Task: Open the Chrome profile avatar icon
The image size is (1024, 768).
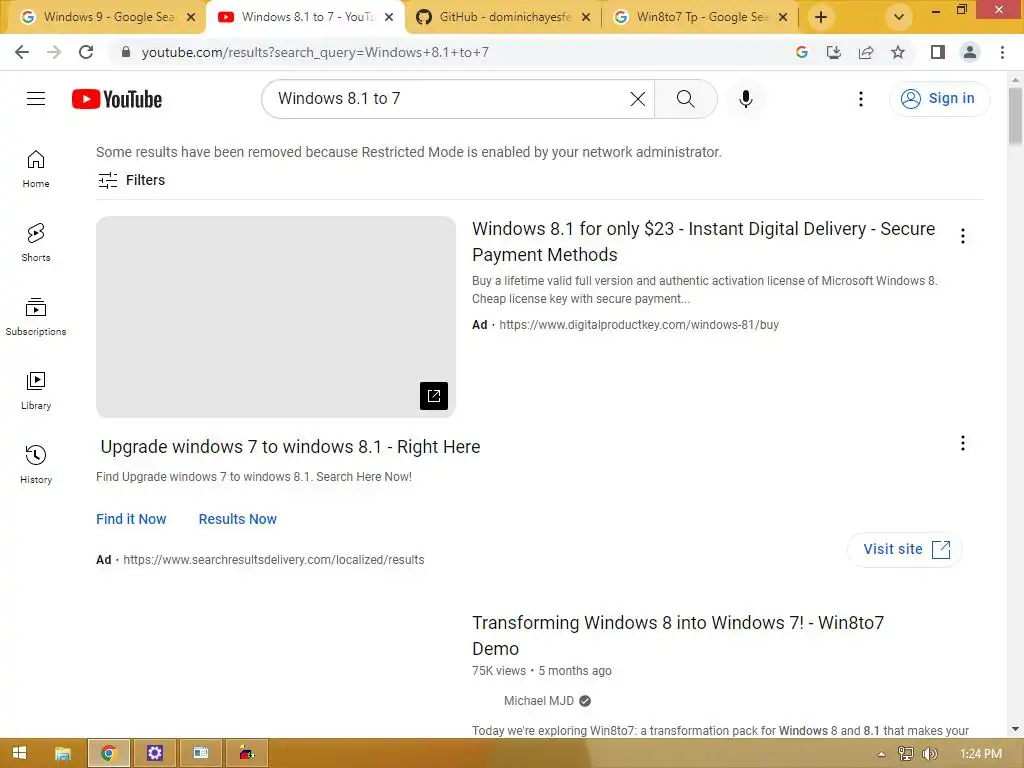Action: 970,52
